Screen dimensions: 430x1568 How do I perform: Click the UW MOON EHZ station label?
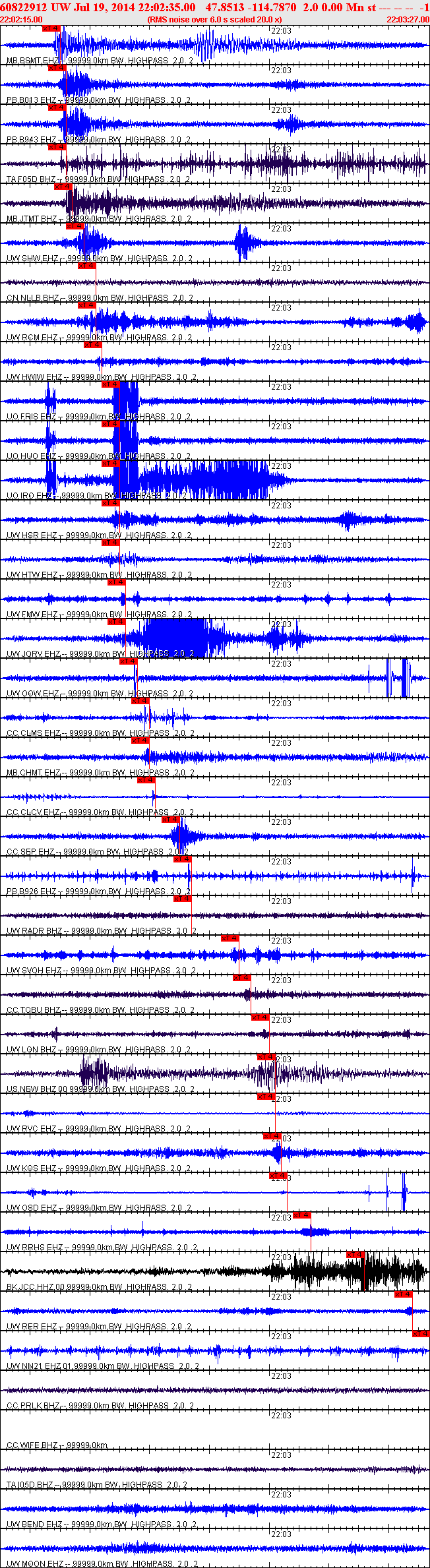pyautogui.click(x=34, y=1564)
